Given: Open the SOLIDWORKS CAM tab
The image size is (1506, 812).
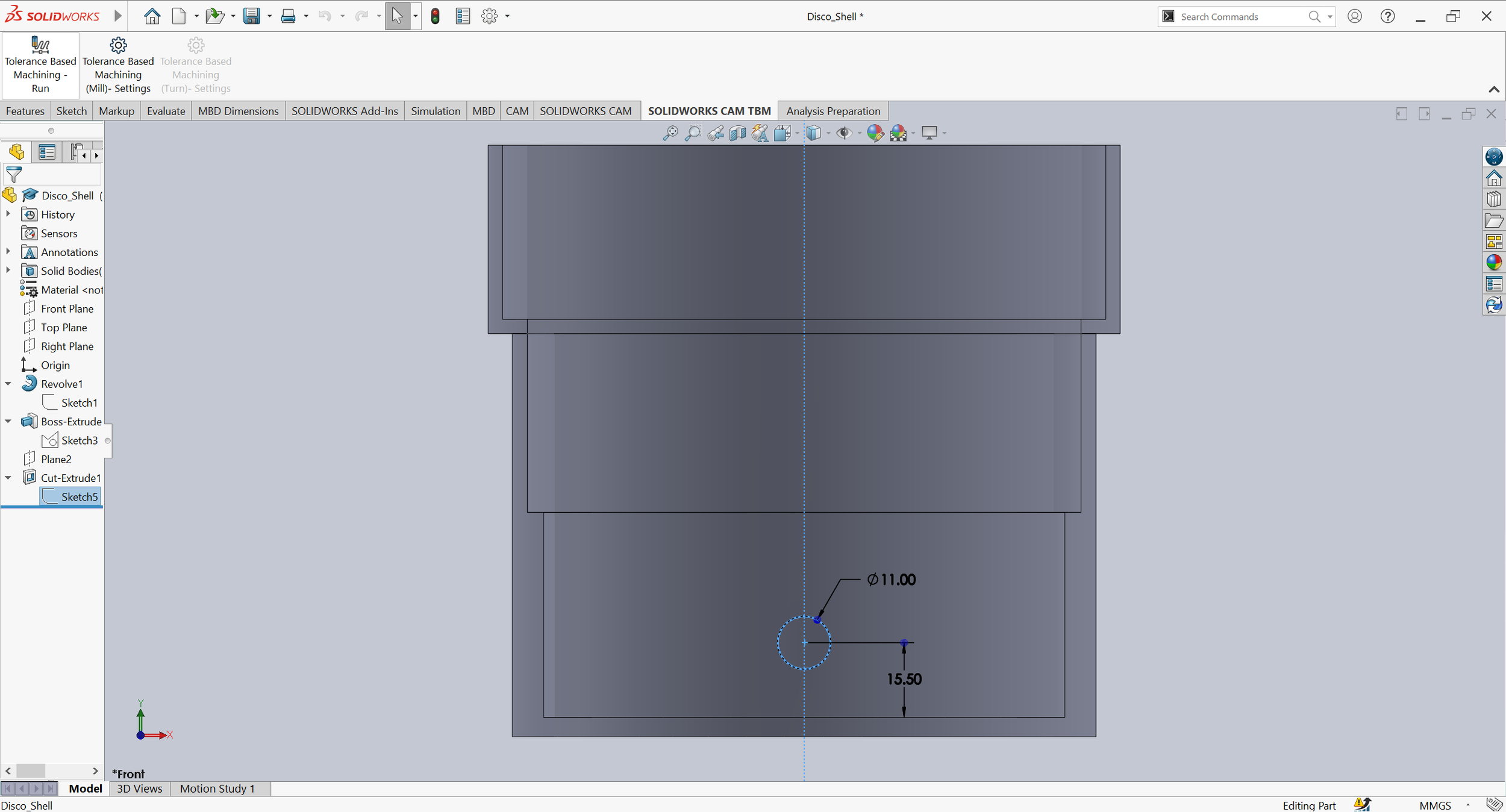Looking at the screenshot, I should pos(585,111).
